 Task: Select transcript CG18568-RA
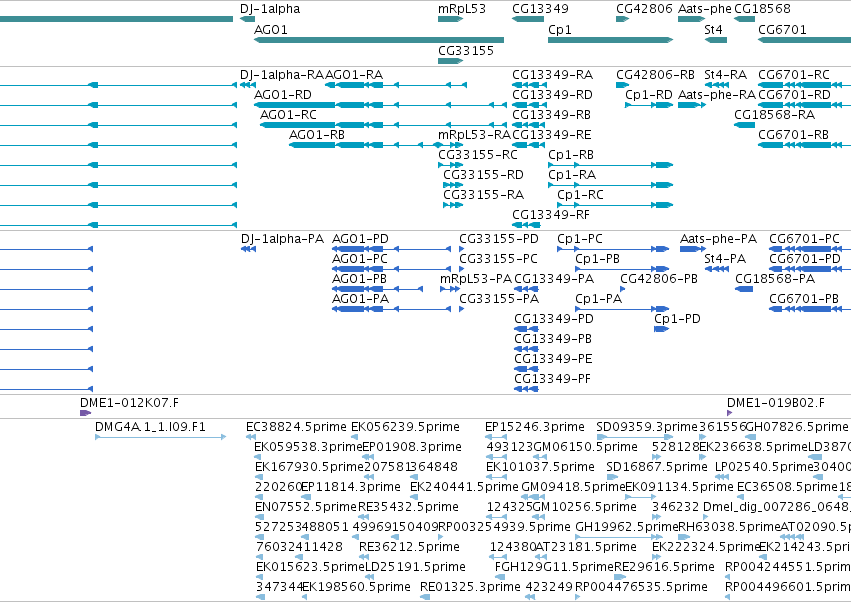coord(774,115)
